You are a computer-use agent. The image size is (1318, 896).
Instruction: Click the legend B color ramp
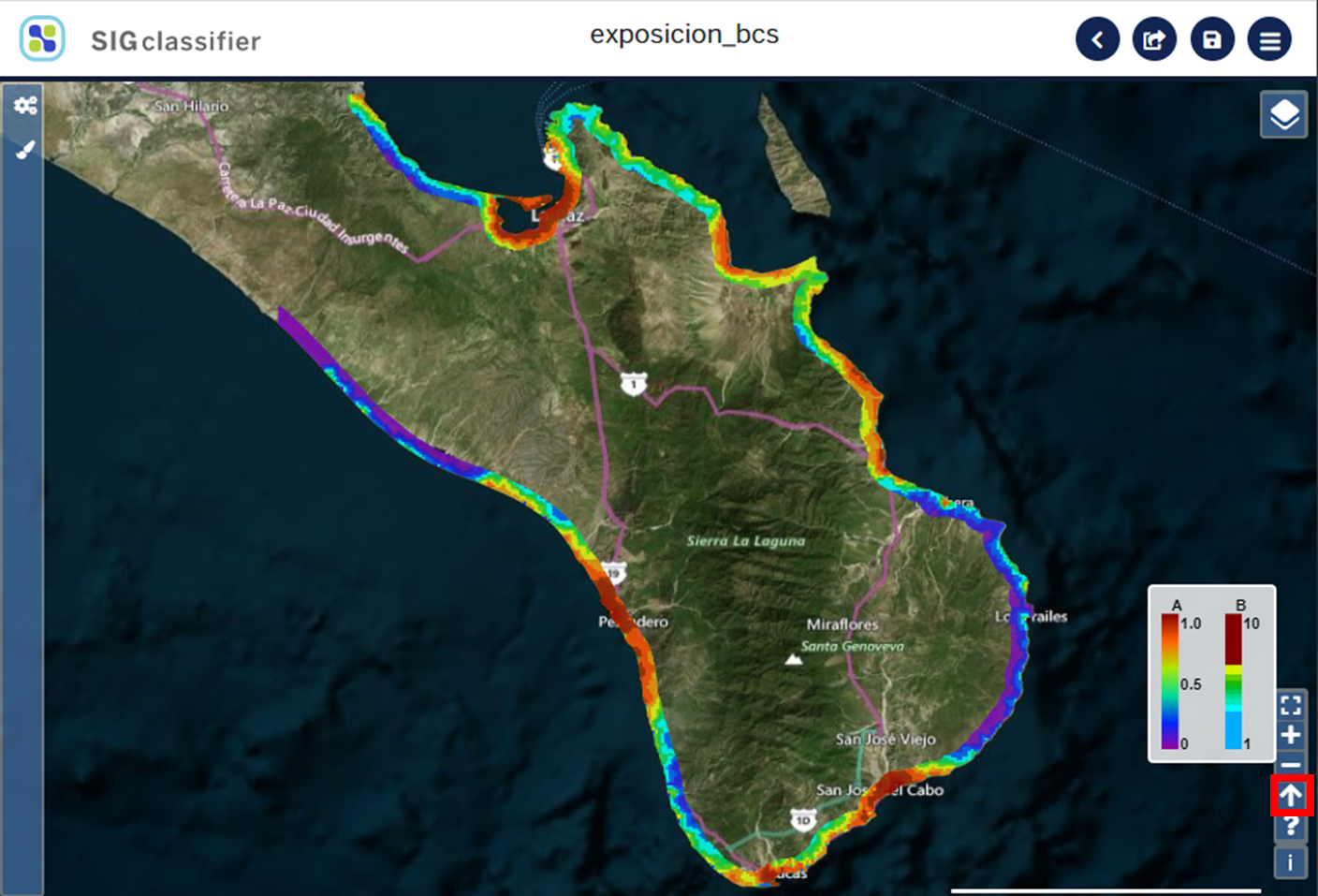click(1234, 682)
